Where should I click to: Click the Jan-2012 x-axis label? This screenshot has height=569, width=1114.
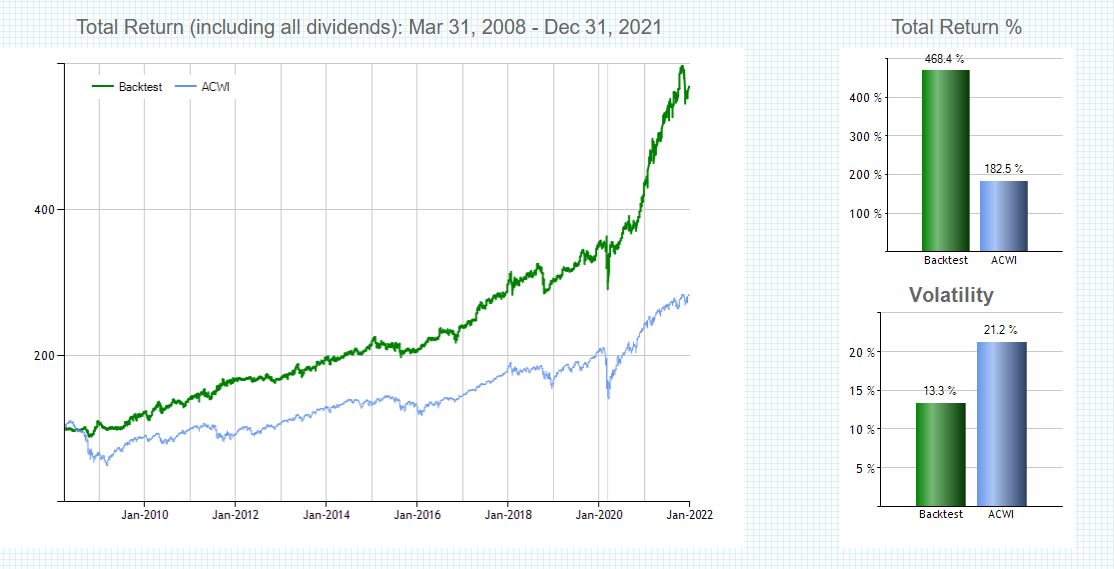pos(234,515)
